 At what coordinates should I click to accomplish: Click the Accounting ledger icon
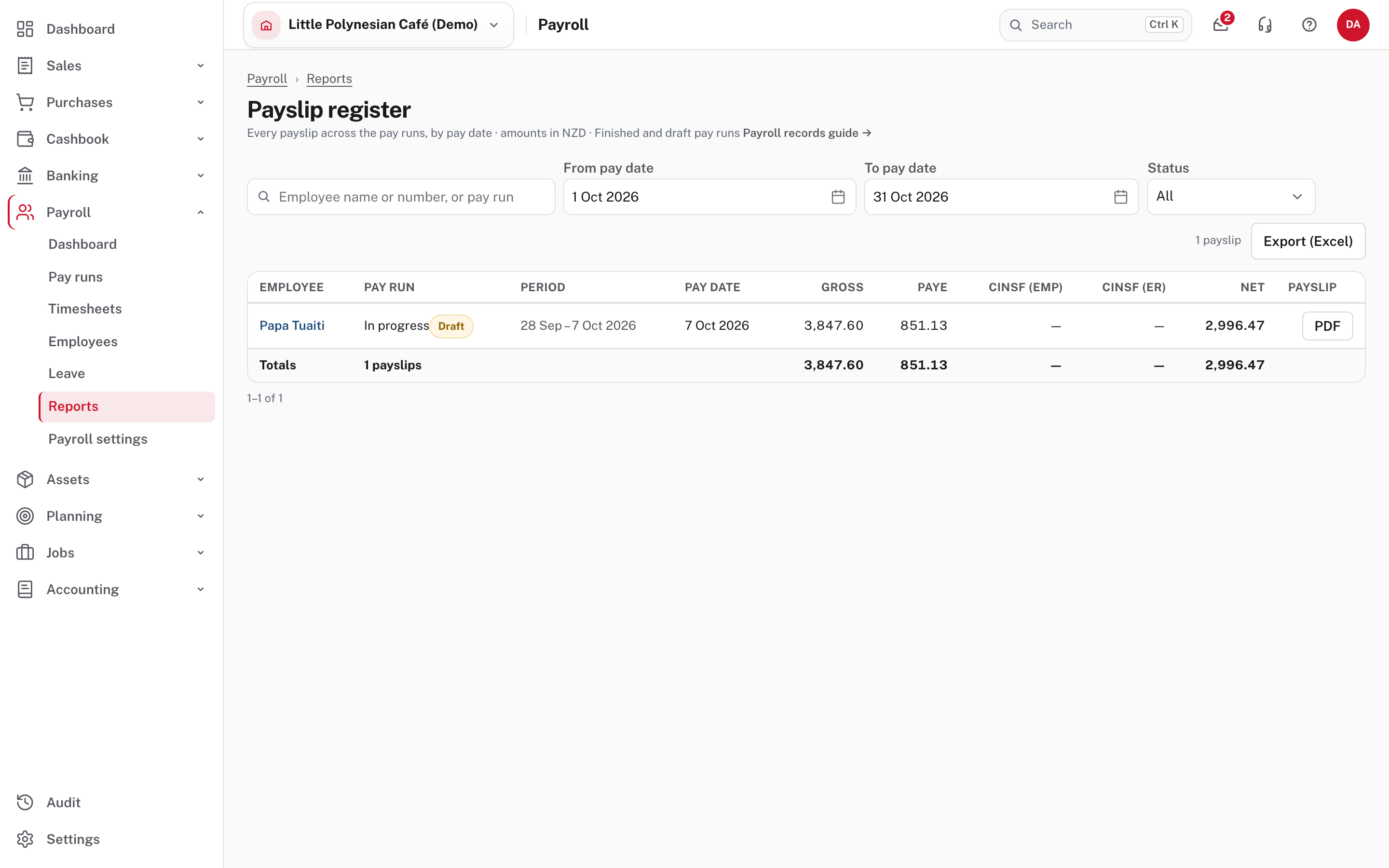click(x=25, y=590)
